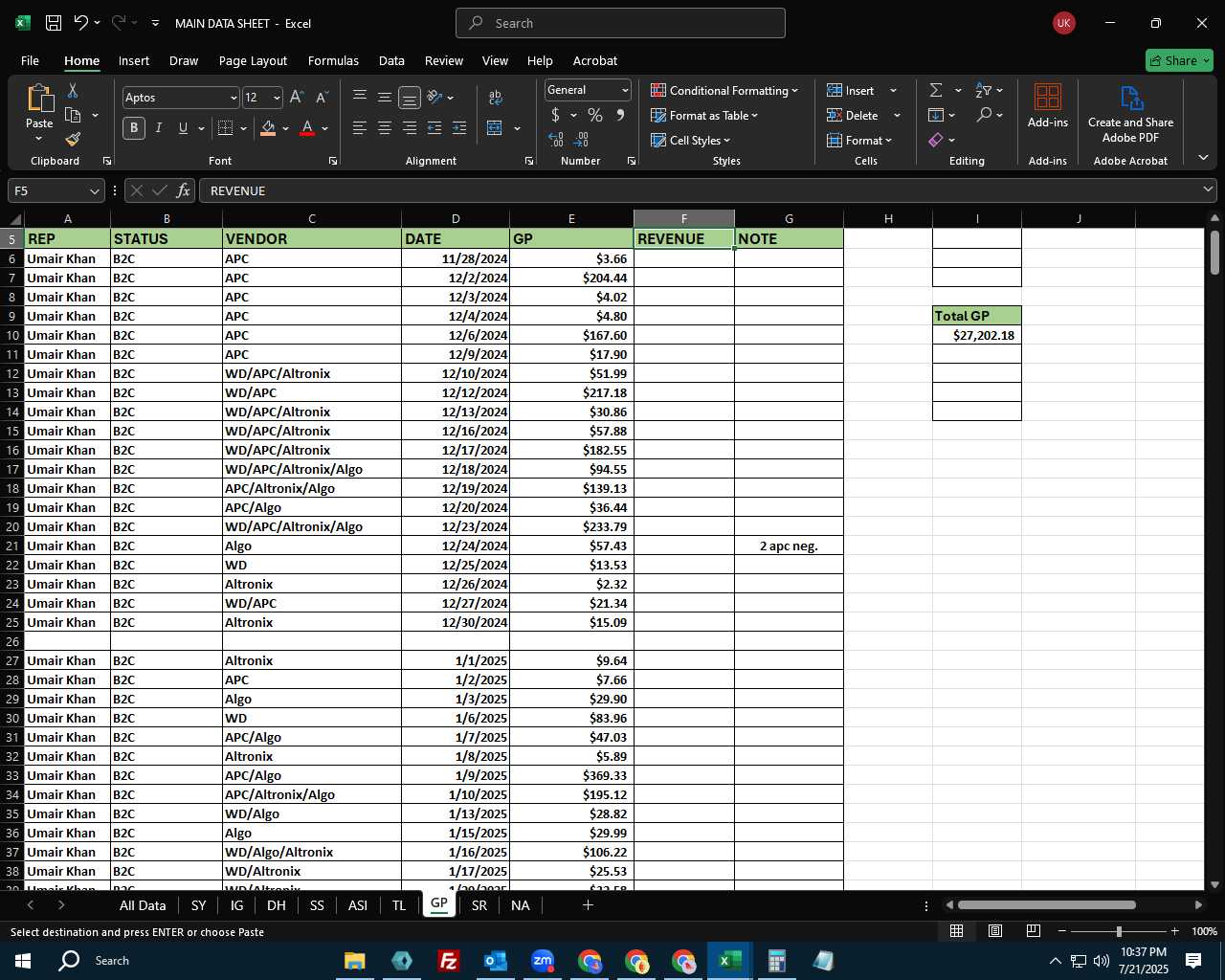This screenshot has height=980, width=1225.
Task: Toggle Center alignment
Action: point(385,128)
